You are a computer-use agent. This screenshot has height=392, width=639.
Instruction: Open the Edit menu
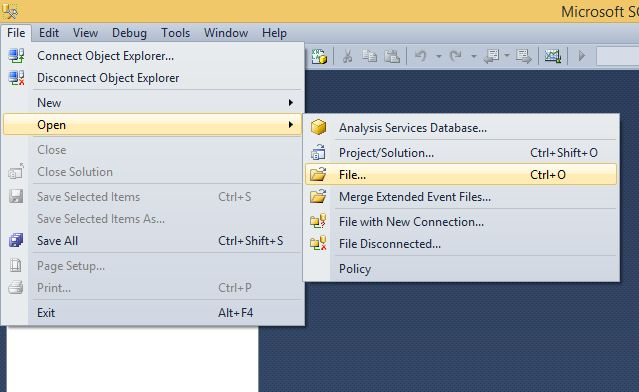(49, 33)
